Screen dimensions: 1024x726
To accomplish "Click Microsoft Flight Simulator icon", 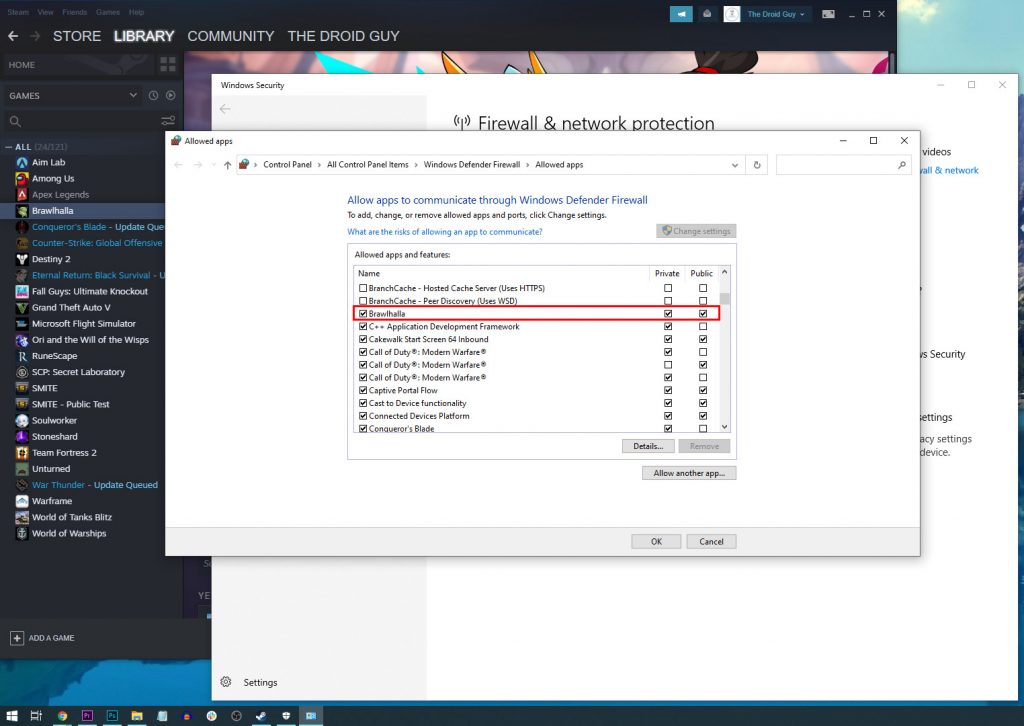I will click(x=22, y=324).
